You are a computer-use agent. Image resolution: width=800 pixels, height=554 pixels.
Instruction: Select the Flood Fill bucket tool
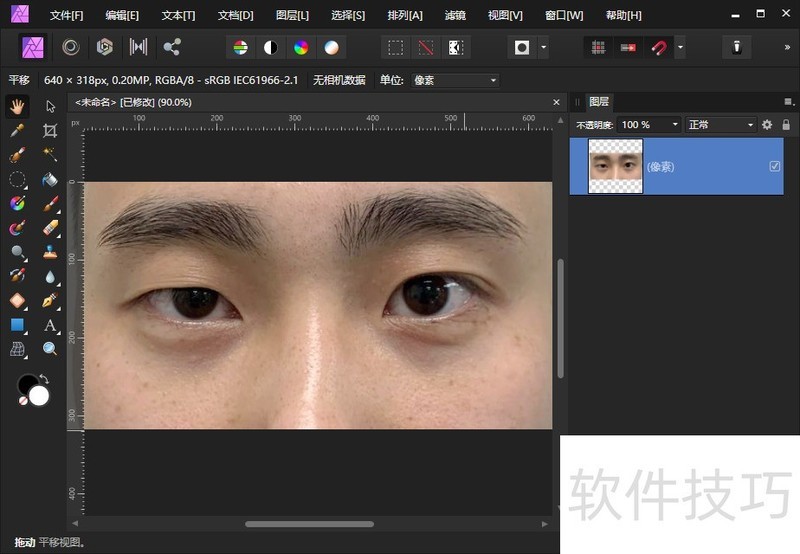tap(50, 180)
